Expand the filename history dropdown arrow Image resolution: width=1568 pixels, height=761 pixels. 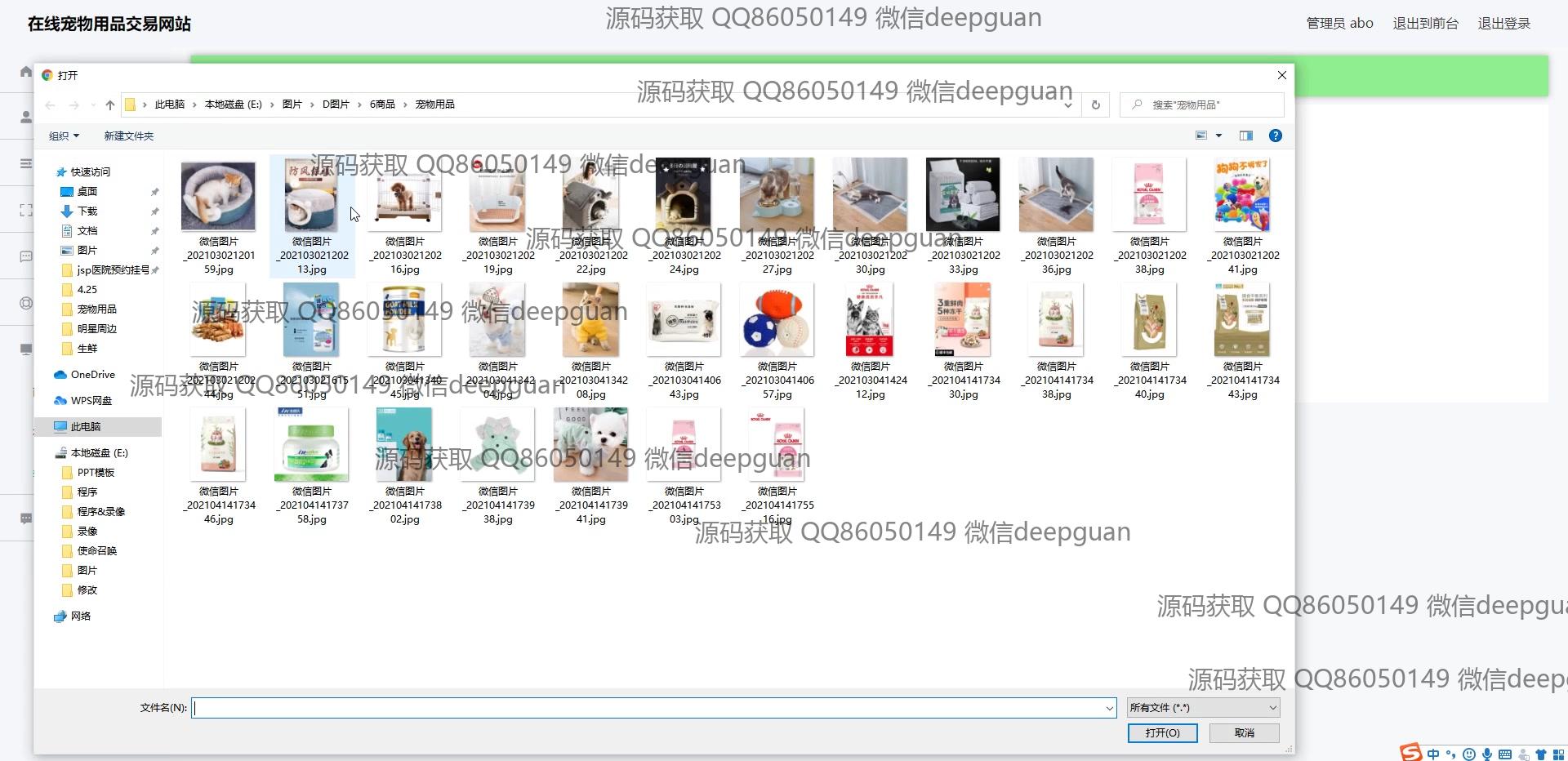[1109, 709]
